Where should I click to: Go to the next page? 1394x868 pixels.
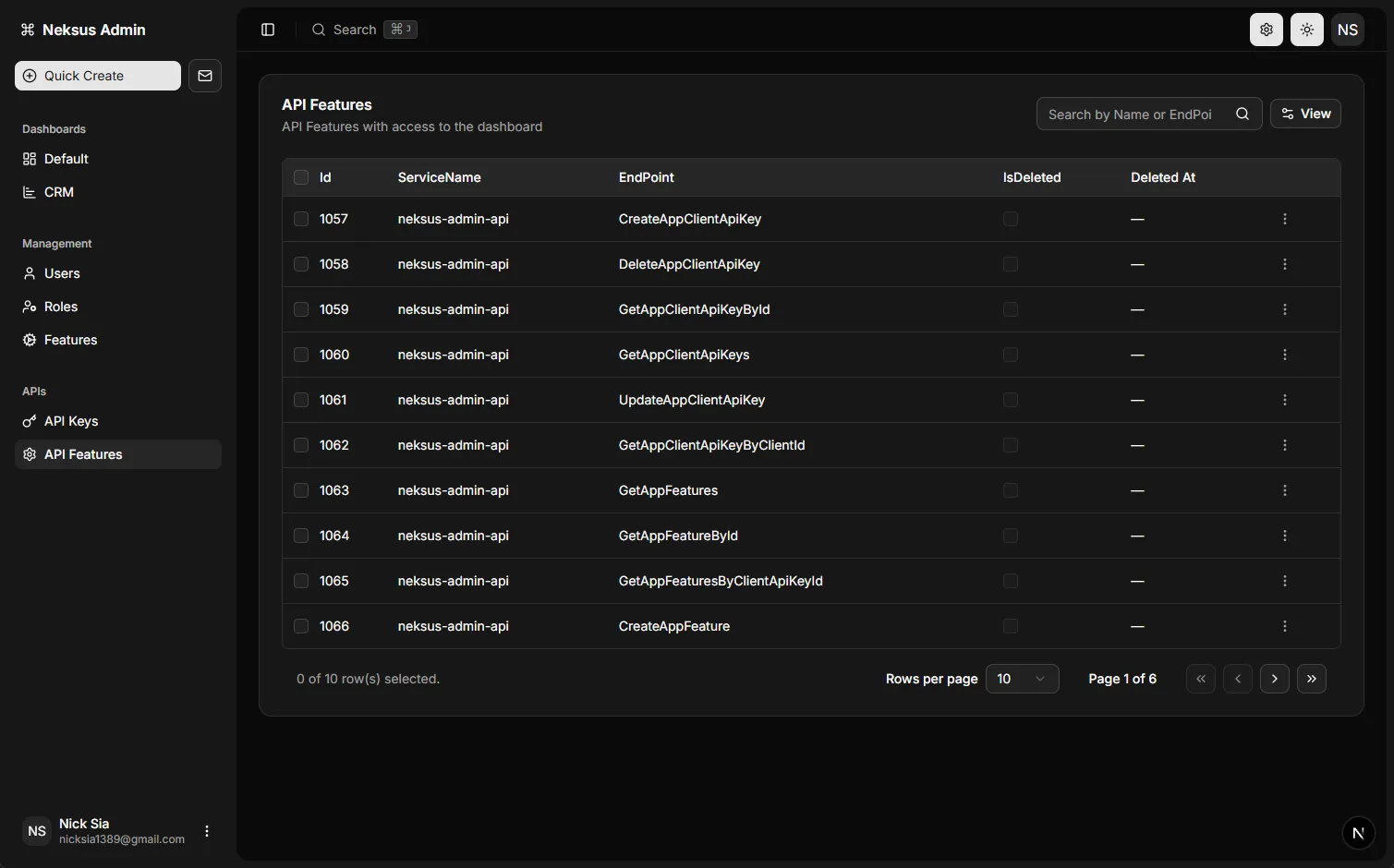point(1275,679)
